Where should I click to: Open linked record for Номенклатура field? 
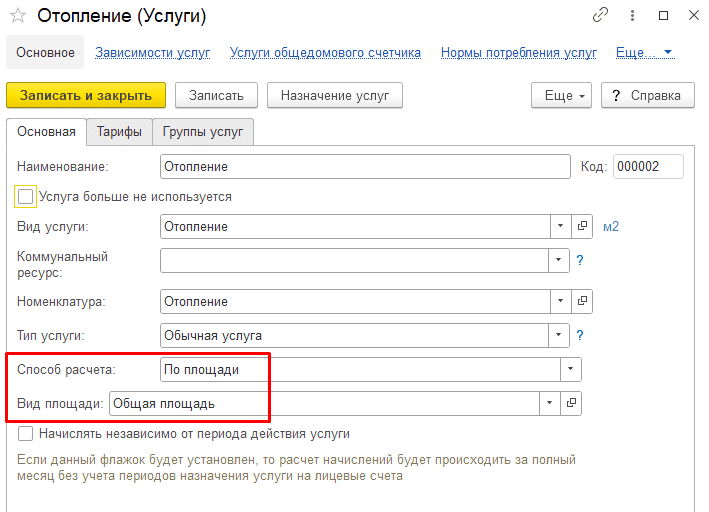[582, 301]
